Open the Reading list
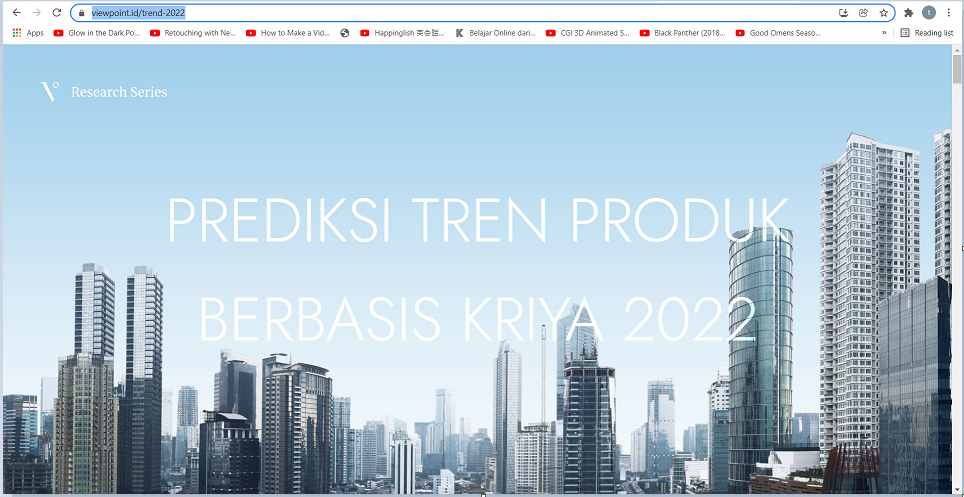The image size is (964, 497). (x=926, y=33)
